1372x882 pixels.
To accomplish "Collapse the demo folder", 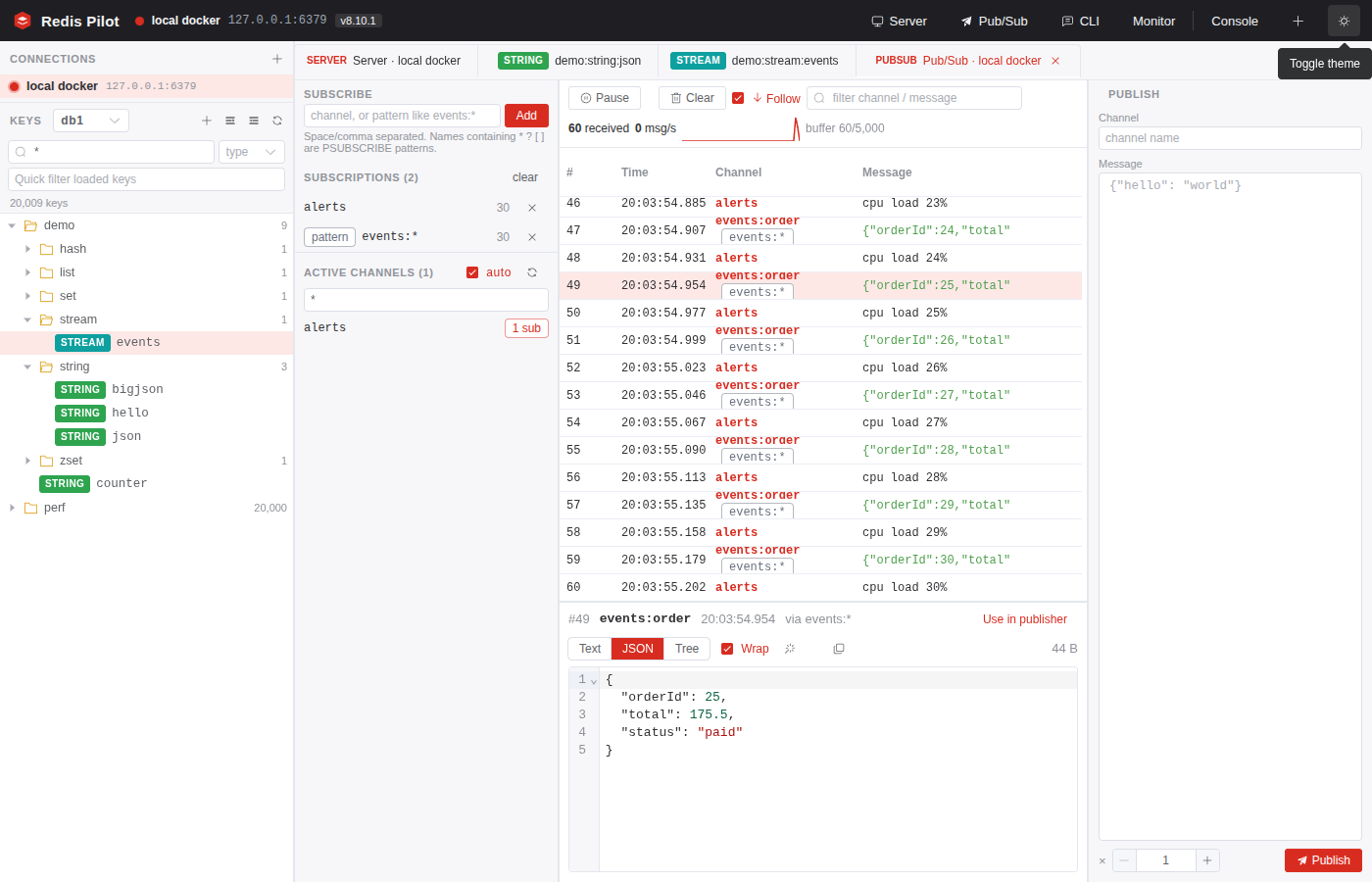I will click(x=12, y=225).
